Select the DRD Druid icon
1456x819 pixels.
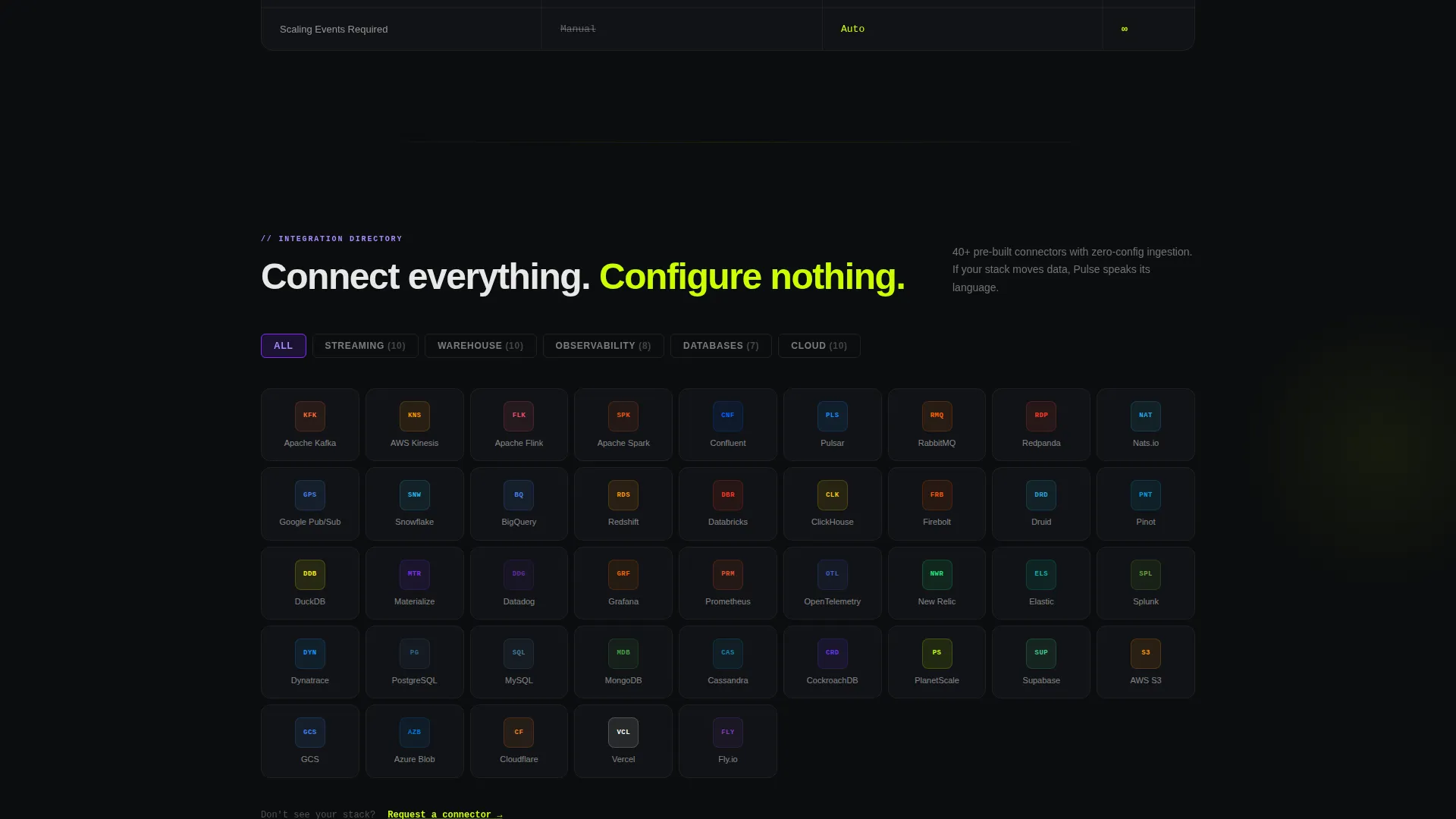(1041, 495)
